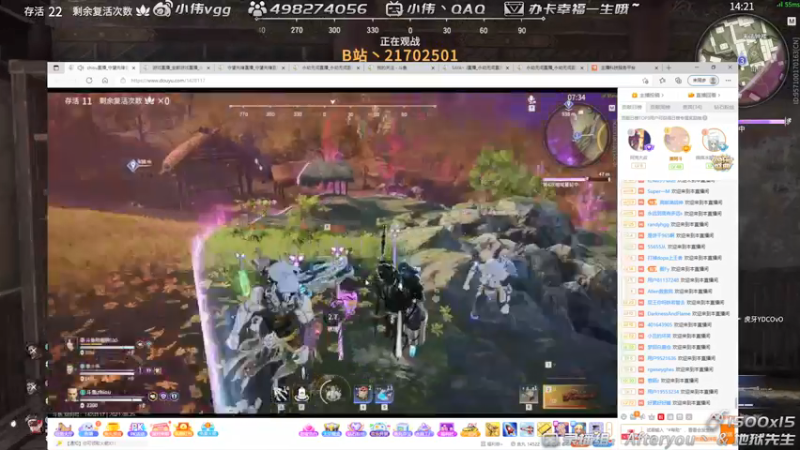Go to browser home page
The height and width of the screenshot is (450, 800).
(x=105, y=81)
